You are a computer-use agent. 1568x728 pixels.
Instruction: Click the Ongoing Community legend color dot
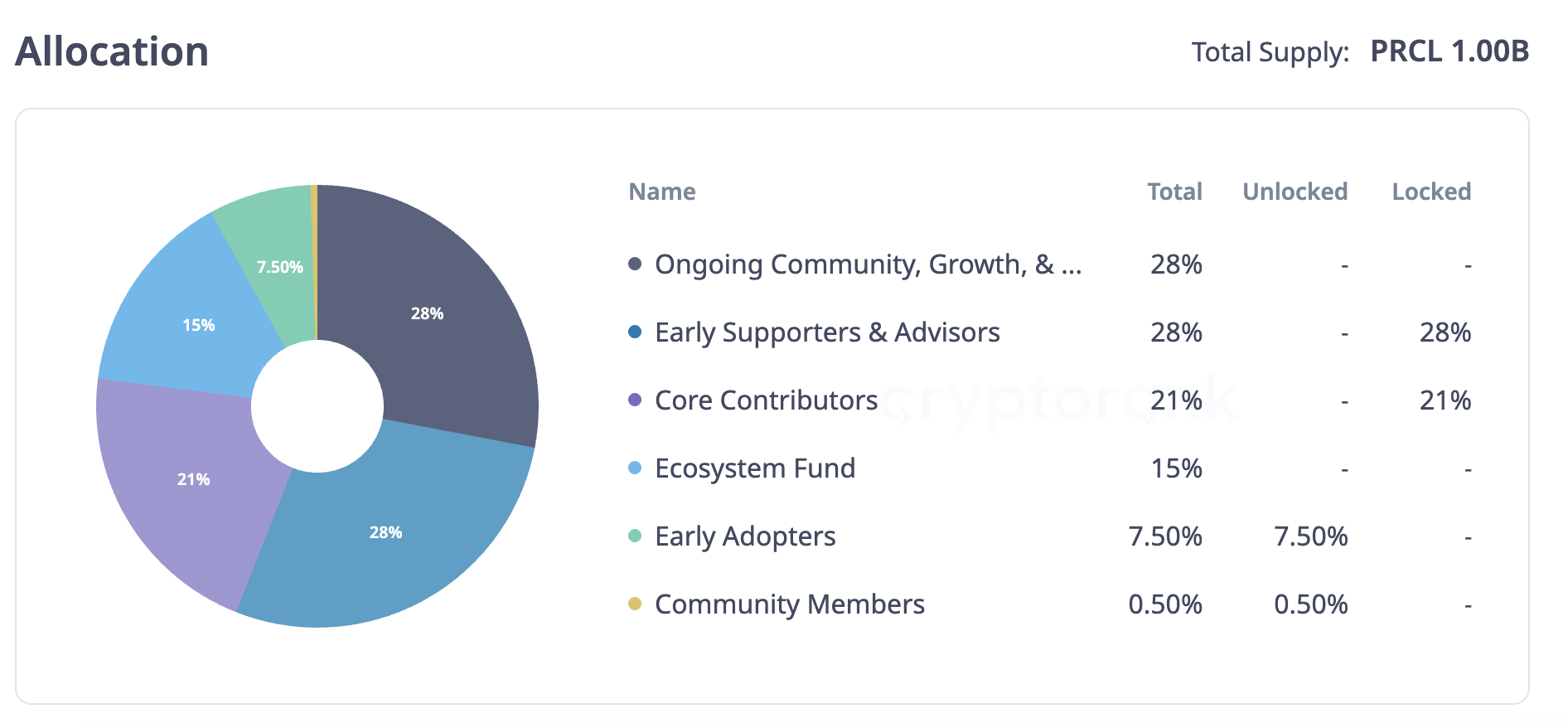click(x=635, y=265)
